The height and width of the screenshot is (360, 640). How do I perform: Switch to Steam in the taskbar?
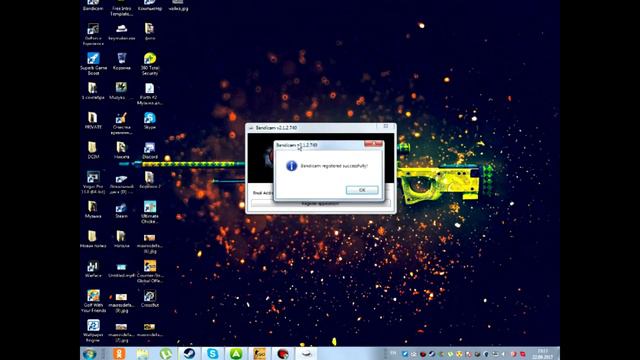(x=189, y=353)
